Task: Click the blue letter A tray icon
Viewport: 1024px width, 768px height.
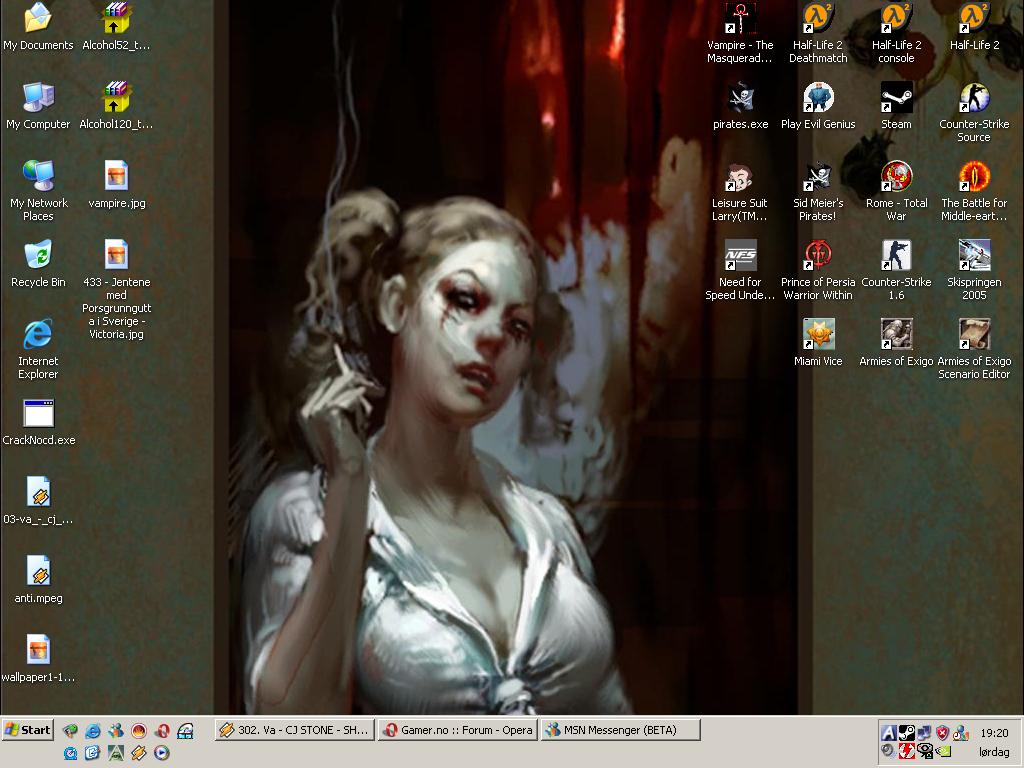Action: point(889,733)
